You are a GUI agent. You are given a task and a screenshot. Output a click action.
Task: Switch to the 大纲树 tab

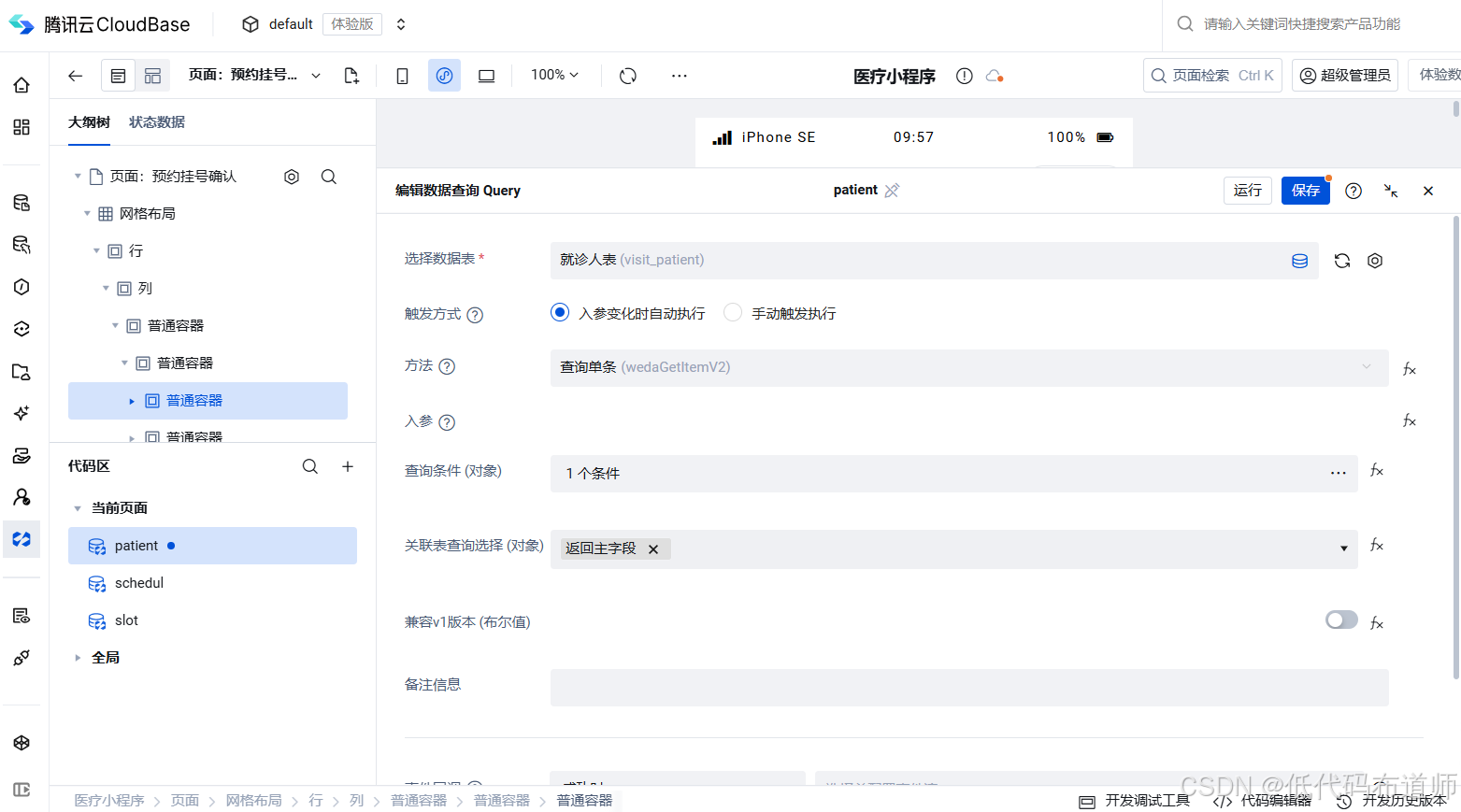tap(89, 122)
